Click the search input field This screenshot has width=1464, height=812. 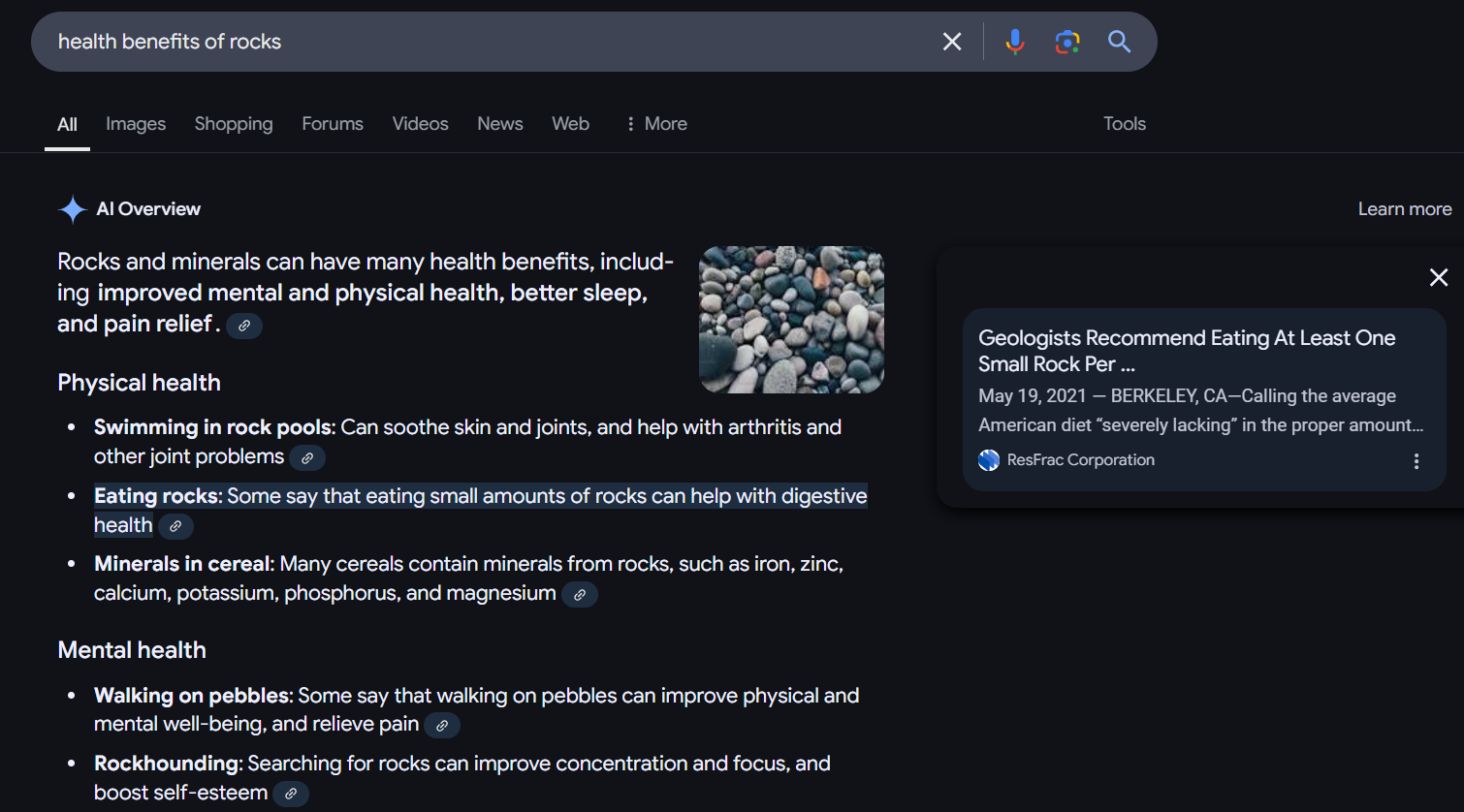pyautogui.click(x=485, y=42)
